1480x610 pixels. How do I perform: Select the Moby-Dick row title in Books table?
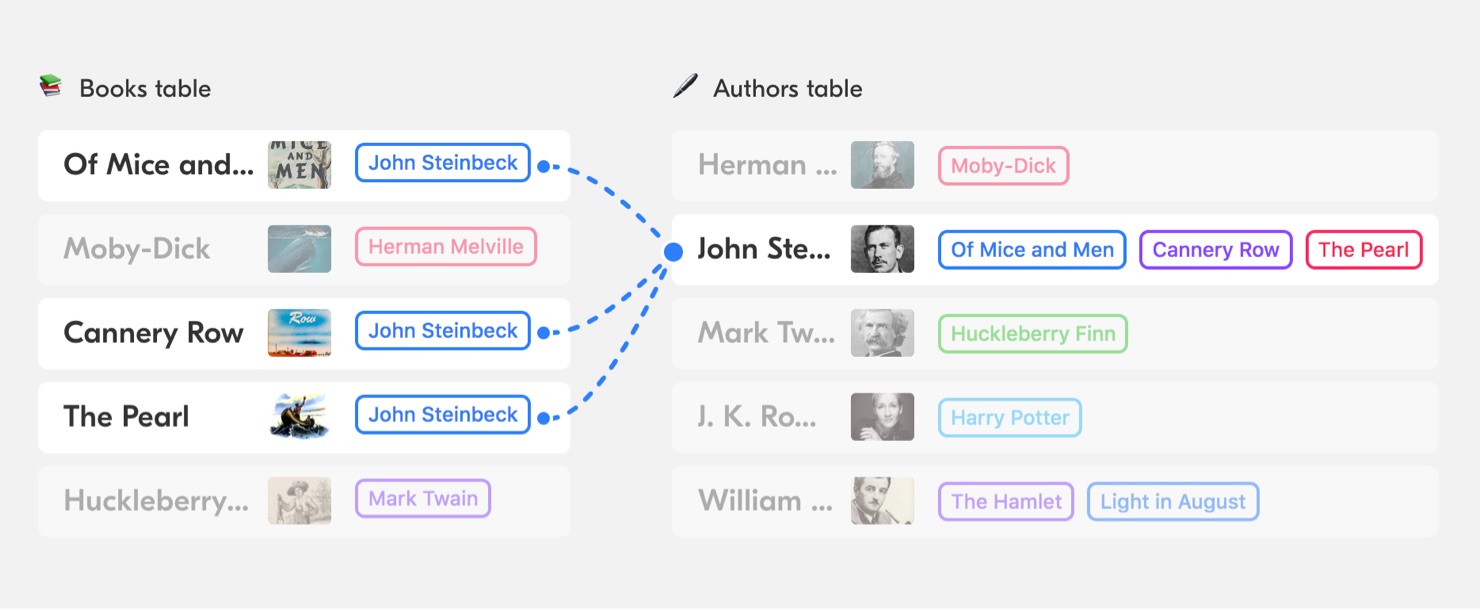[x=137, y=249]
